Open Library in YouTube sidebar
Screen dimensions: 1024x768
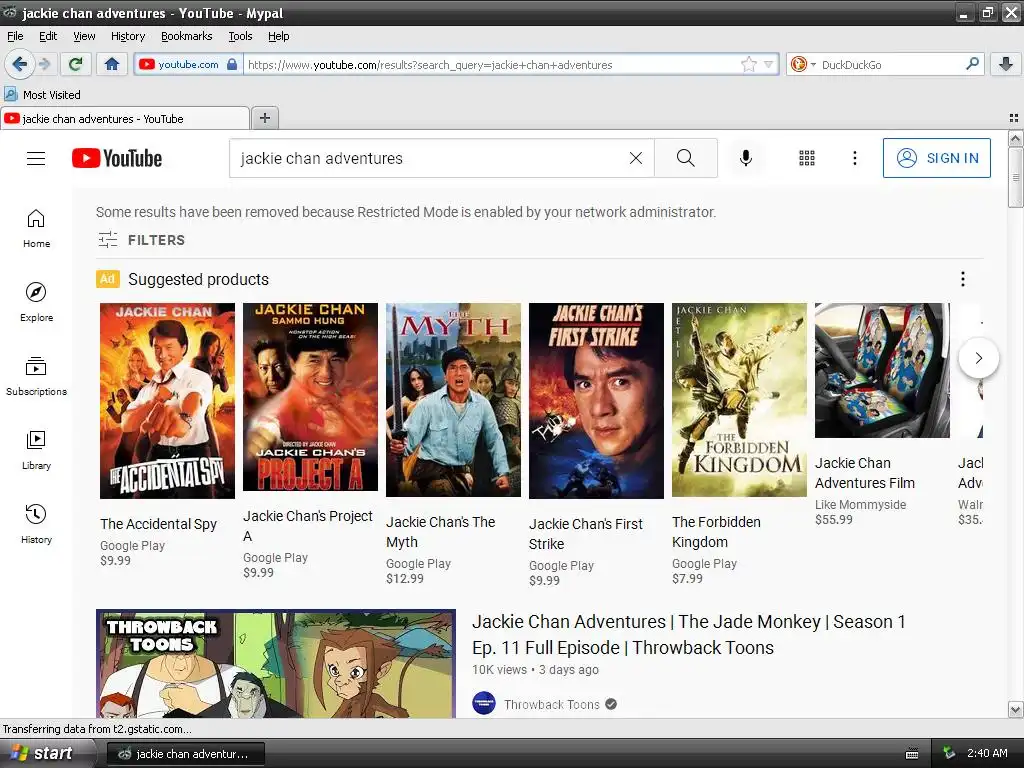click(36, 450)
